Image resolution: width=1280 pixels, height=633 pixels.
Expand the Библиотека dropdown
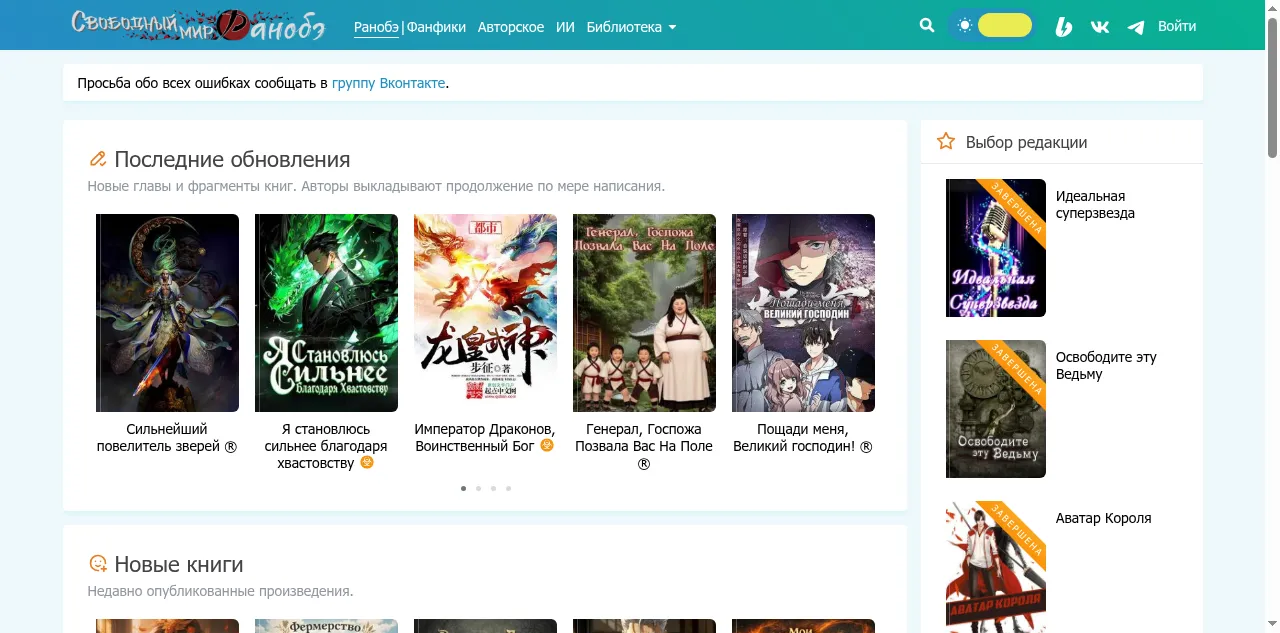(x=631, y=27)
